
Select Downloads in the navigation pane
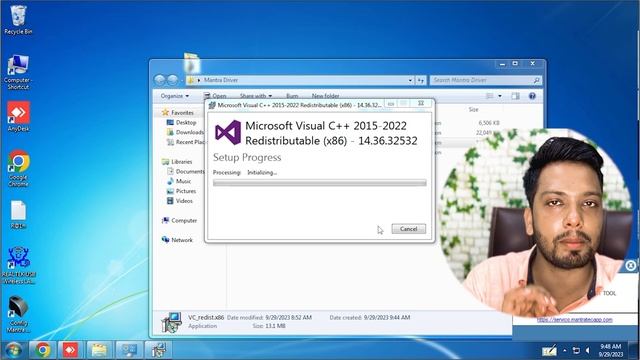tap(186, 132)
